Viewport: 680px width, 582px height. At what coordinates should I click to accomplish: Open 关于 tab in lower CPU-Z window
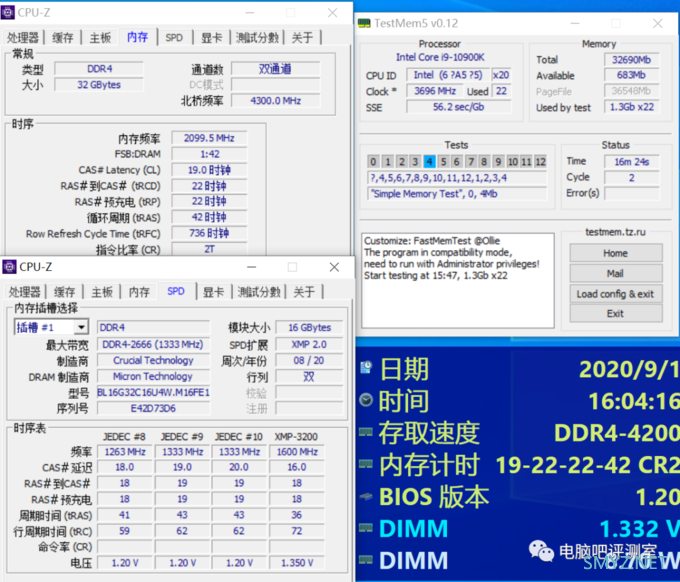(x=304, y=292)
